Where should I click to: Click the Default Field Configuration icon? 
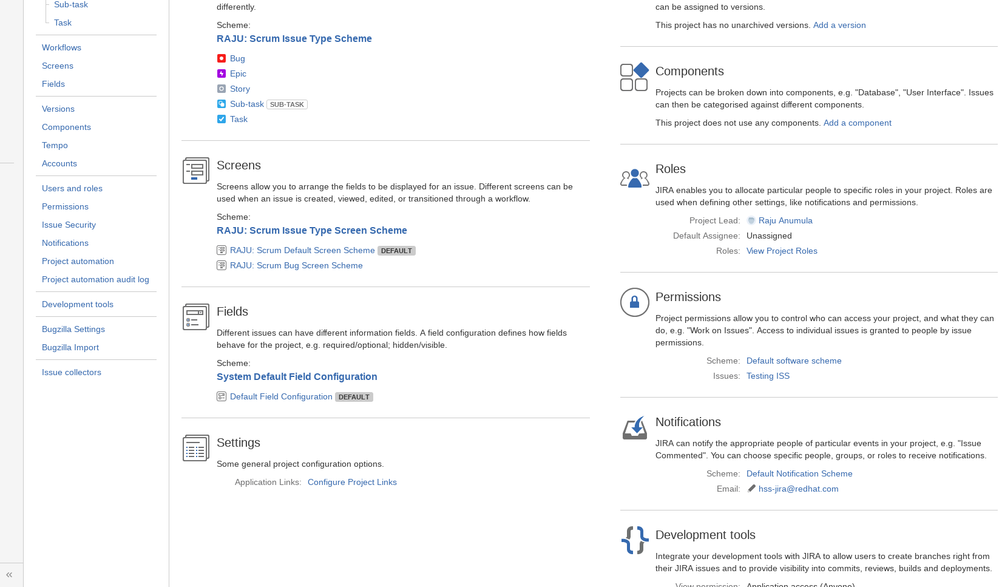click(221, 396)
